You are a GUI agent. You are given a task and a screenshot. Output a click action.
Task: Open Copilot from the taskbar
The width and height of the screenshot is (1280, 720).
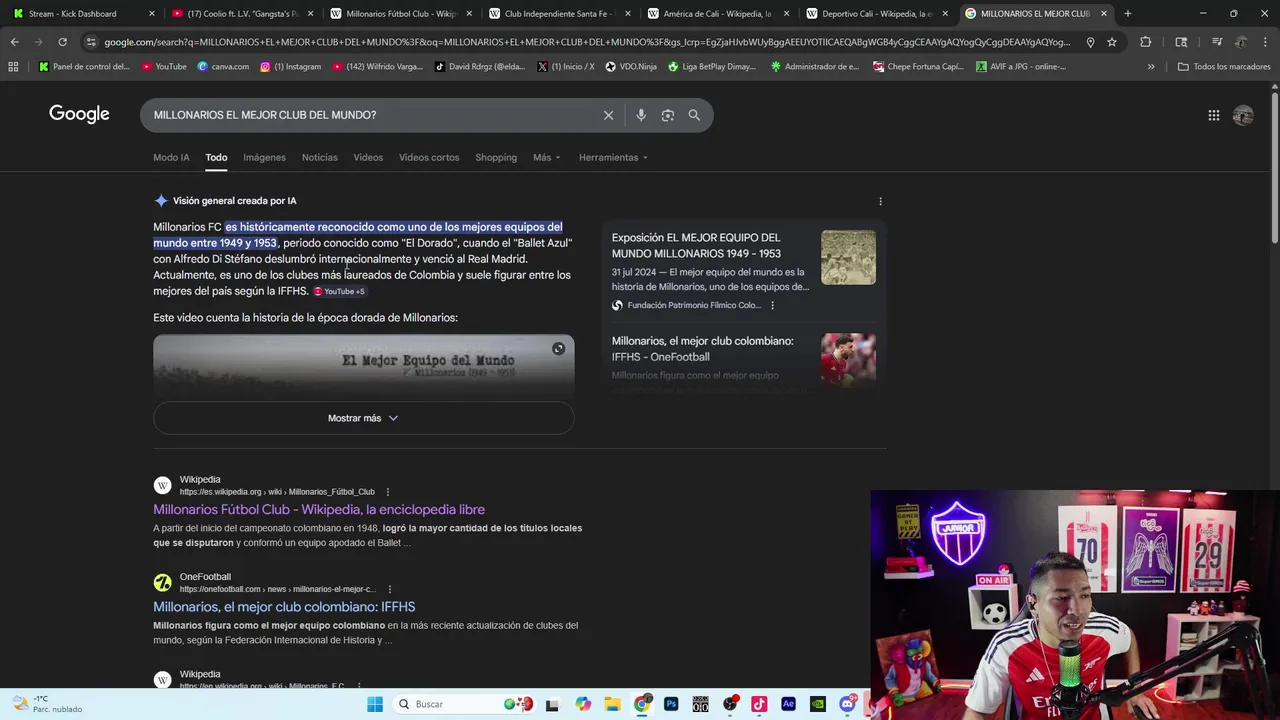583,704
